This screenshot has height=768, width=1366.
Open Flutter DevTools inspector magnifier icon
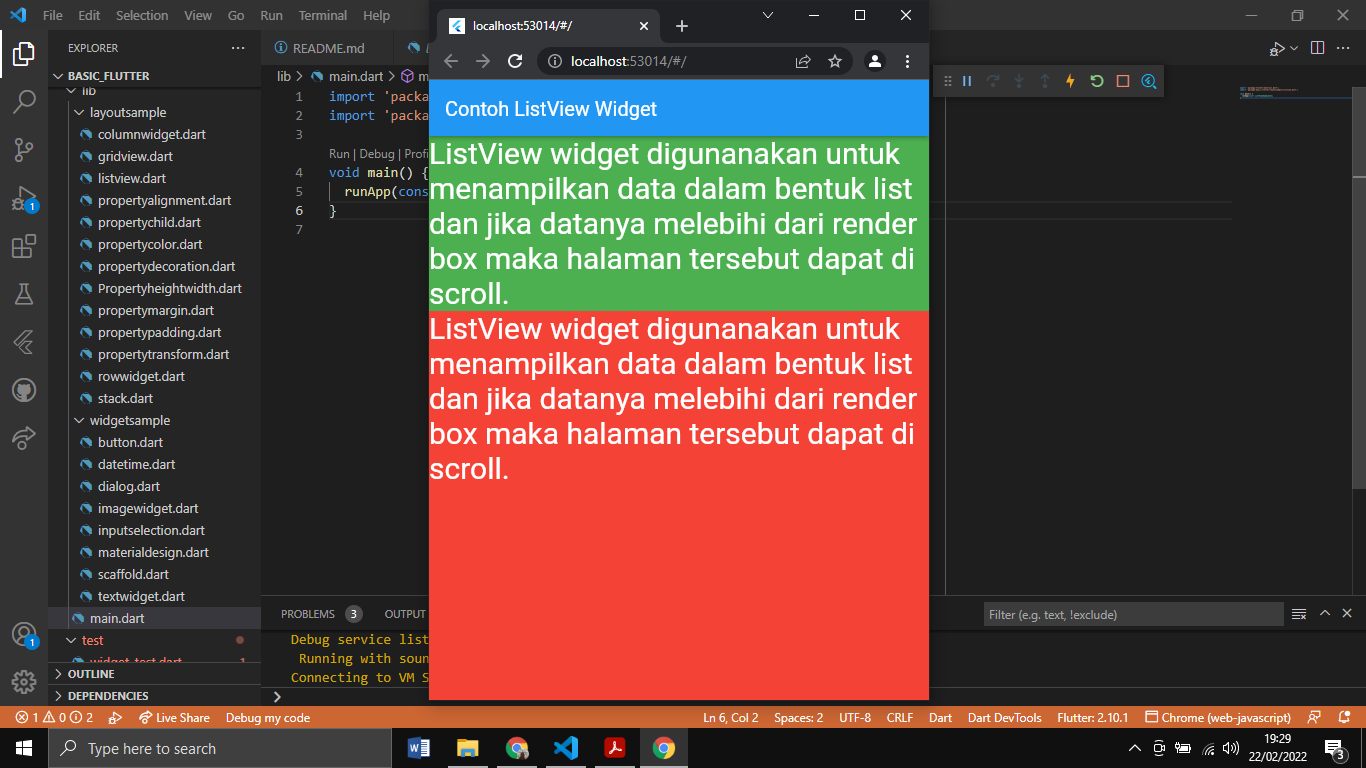1148,81
